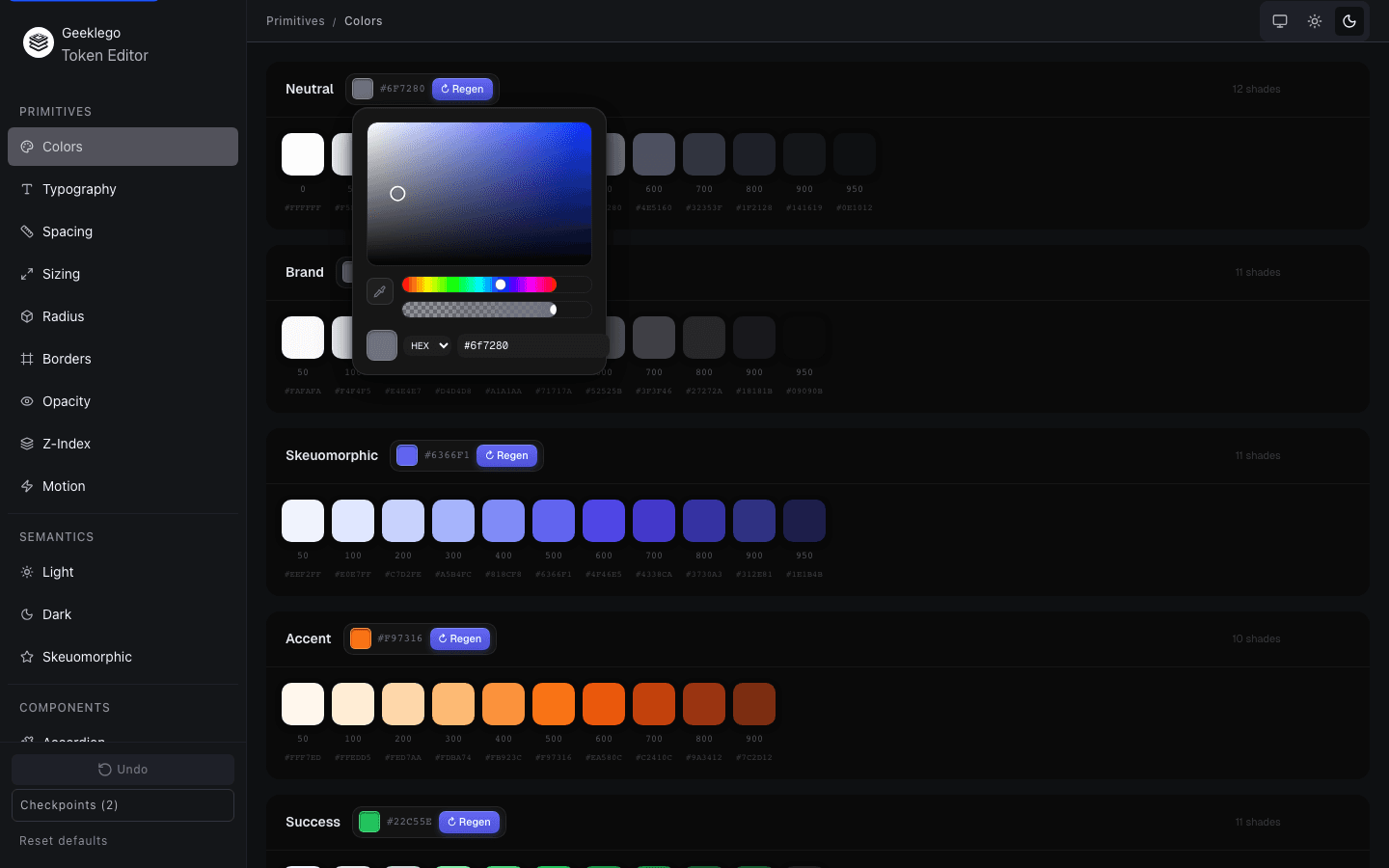The image size is (1389, 868).
Task: Select Skeuomorphic shade 50 swatch
Action: click(303, 521)
